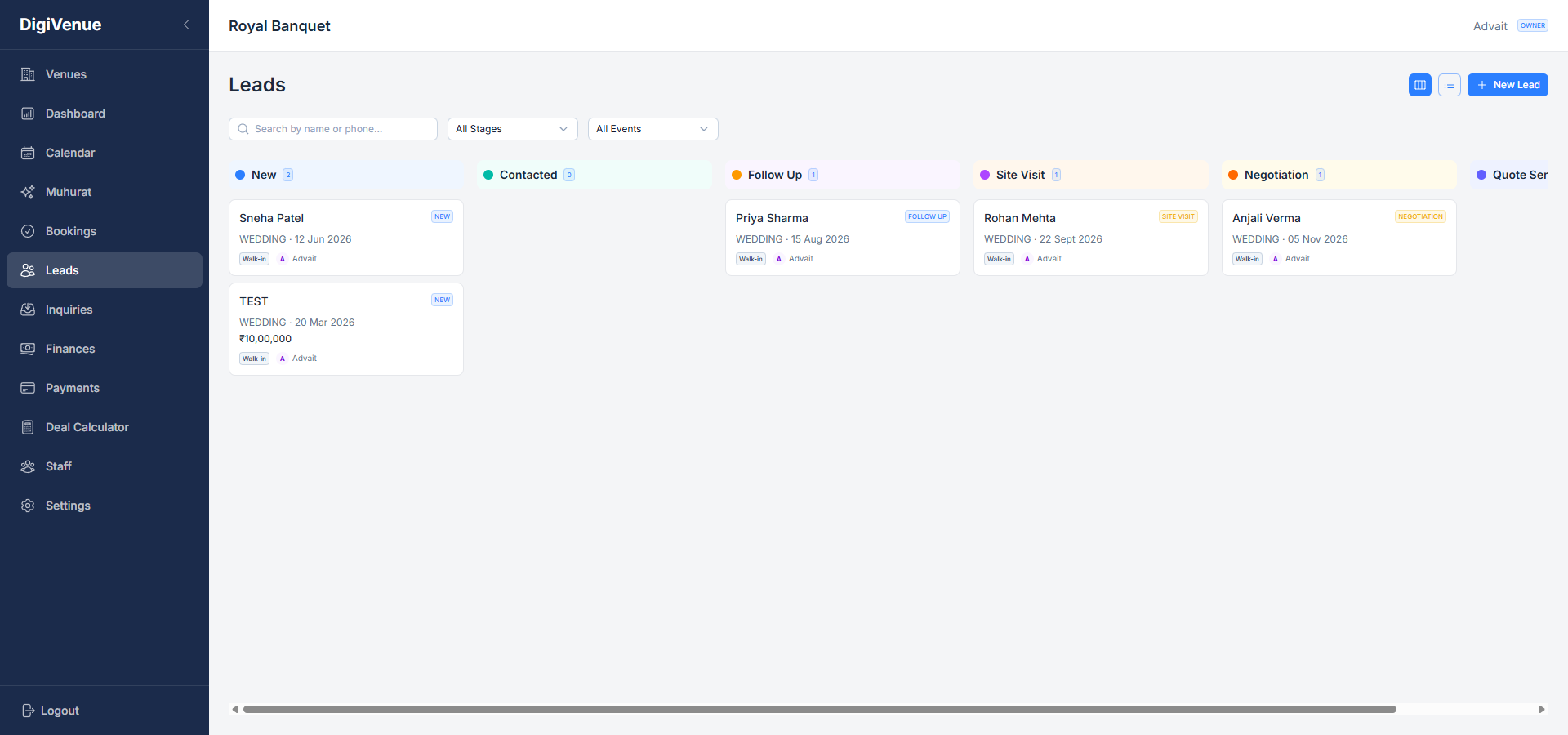Open Sneha Patel lead card
The height and width of the screenshot is (735, 1568).
(x=346, y=238)
